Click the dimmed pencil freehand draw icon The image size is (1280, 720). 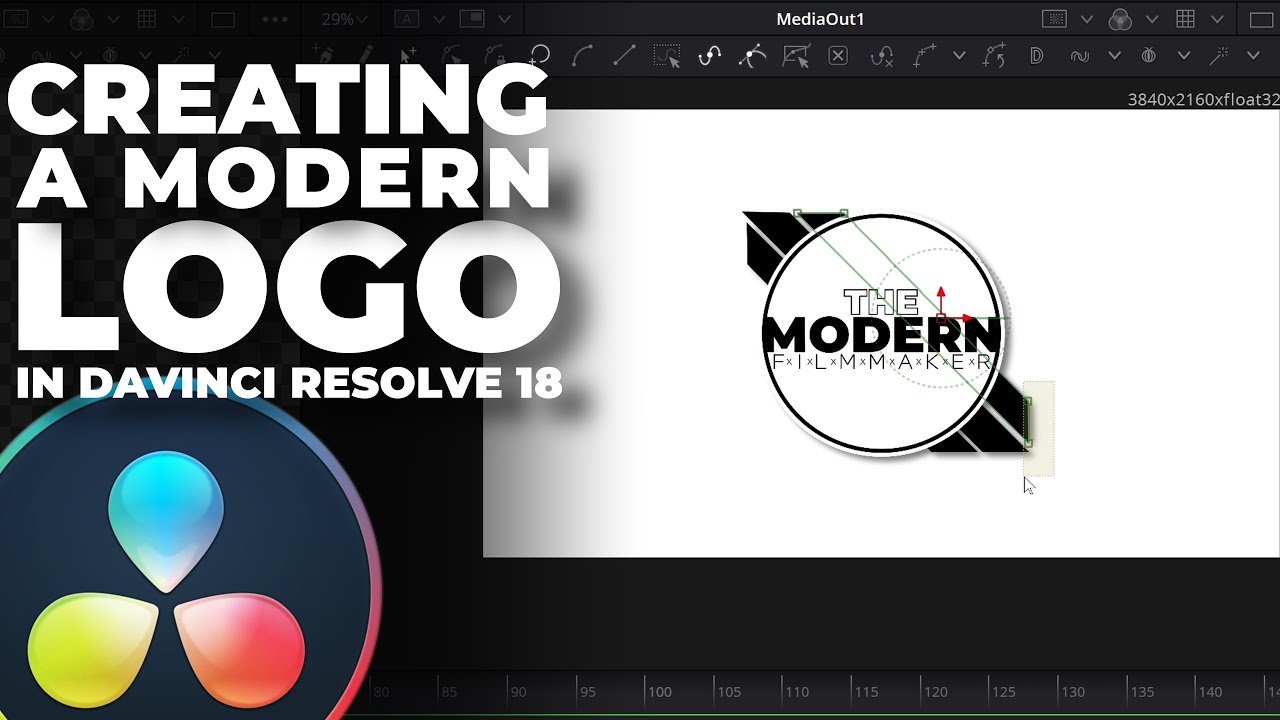(x=365, y=54)
